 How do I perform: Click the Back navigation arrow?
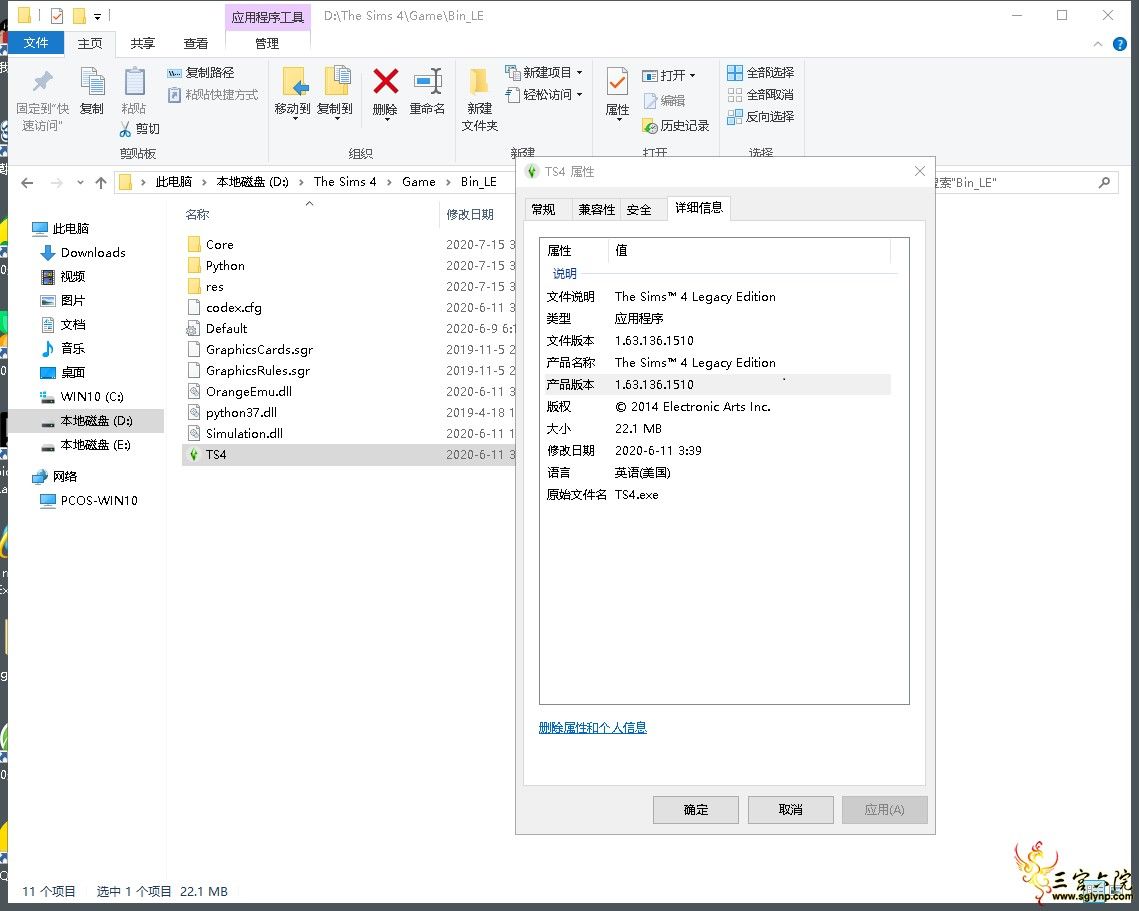[27, 182]
